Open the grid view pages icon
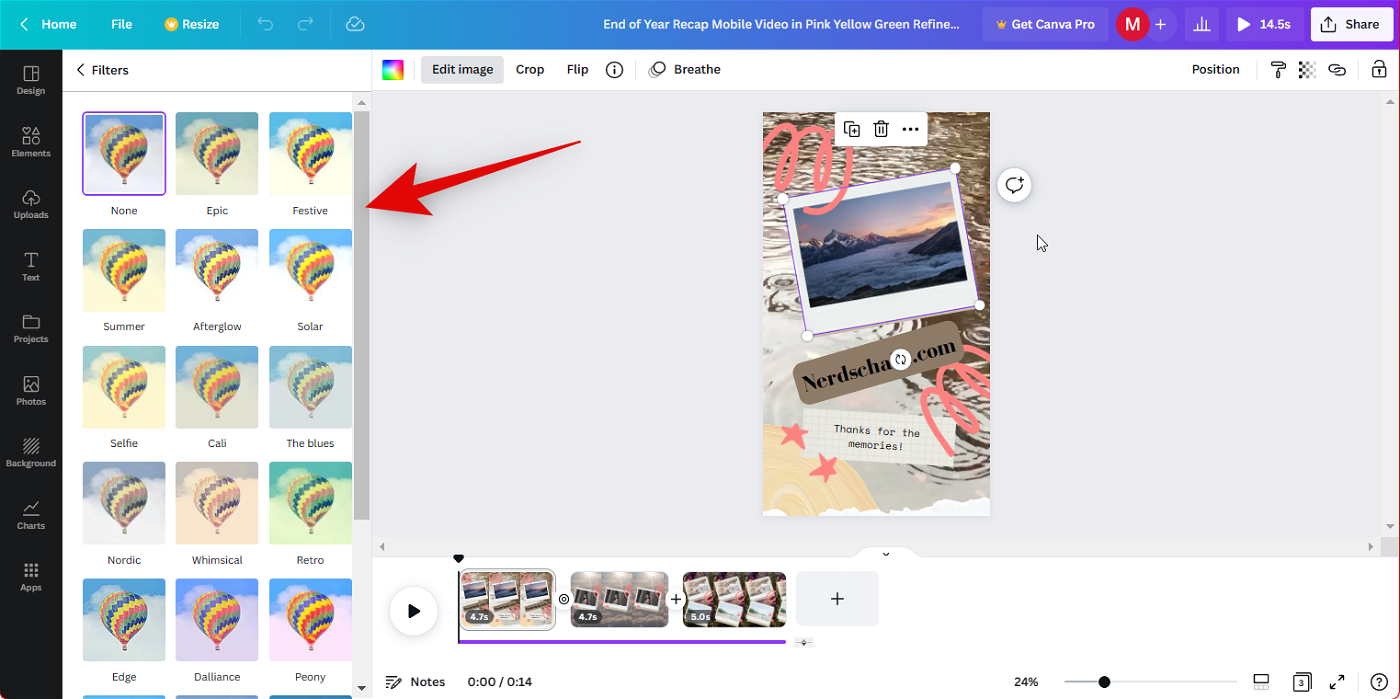The height and width of the screenshot is (699, 1400). click(1301, 682)
